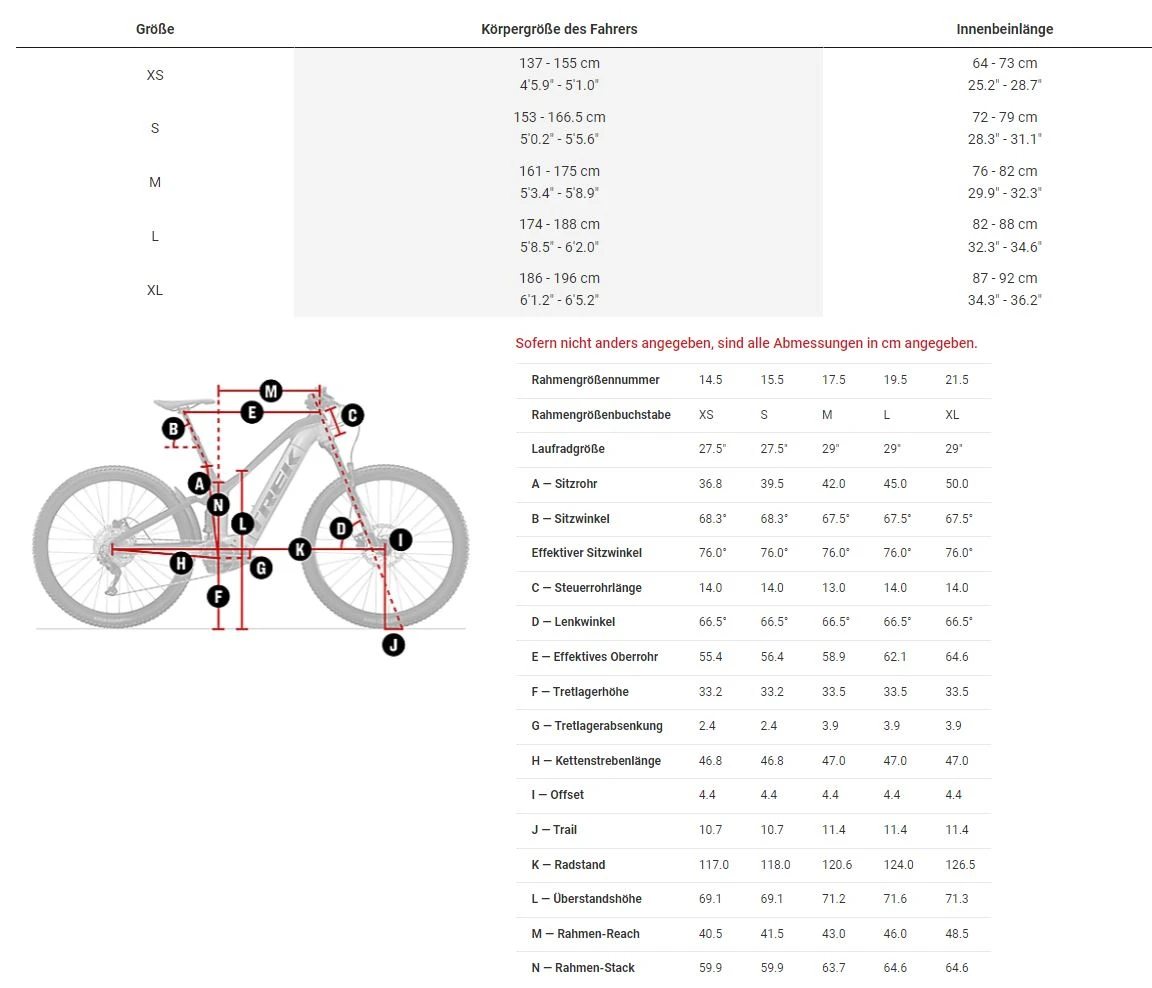Click the E marker on the bike diagram
This screenshot has width=1152, height=988.
pos(252,412)
